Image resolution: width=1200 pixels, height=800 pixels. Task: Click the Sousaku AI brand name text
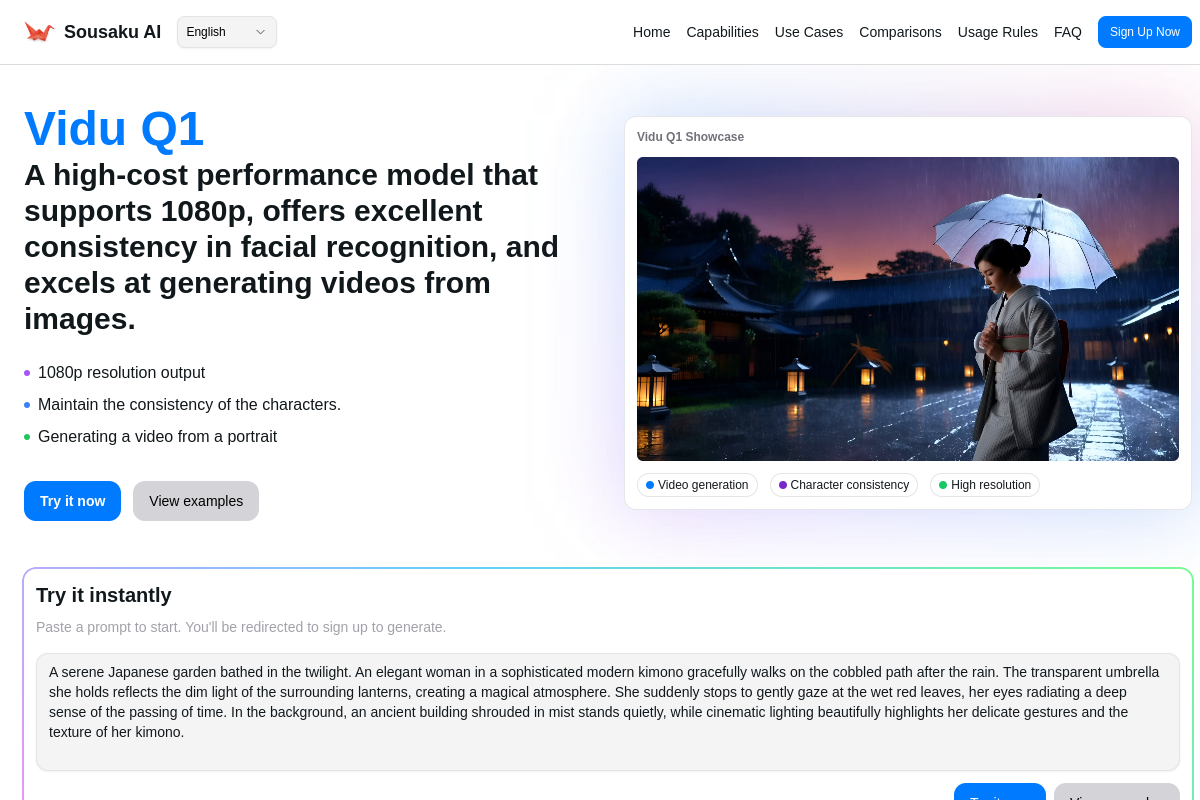[x=112, y=32]
